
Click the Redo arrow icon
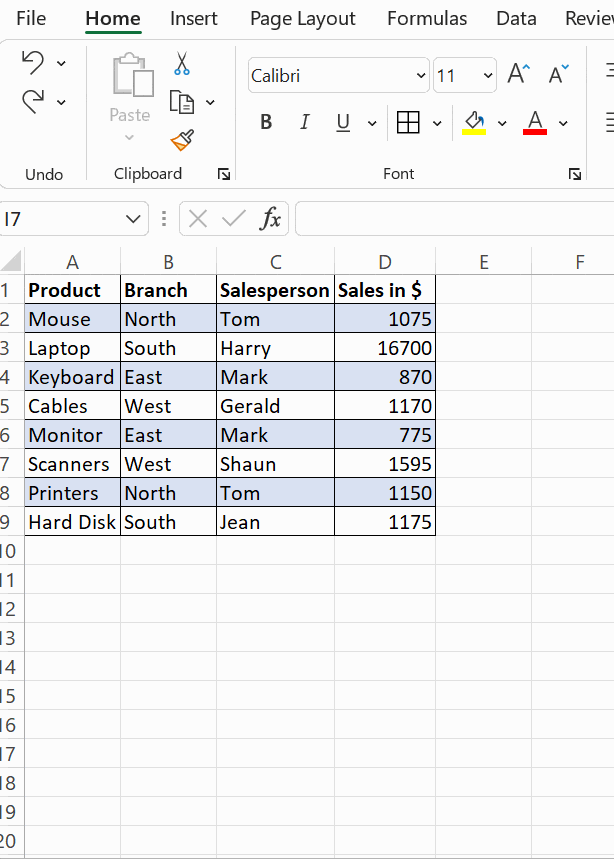click(x=33, y=101)
